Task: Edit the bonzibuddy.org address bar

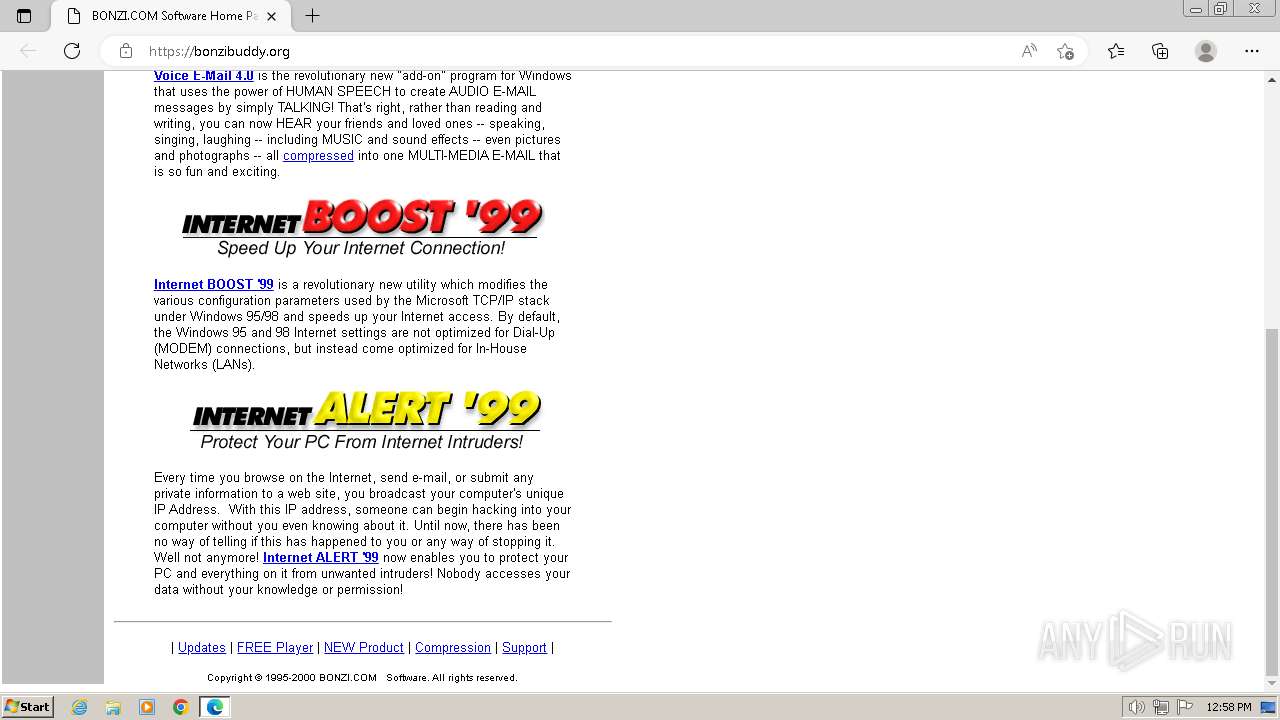Action: 575,51
